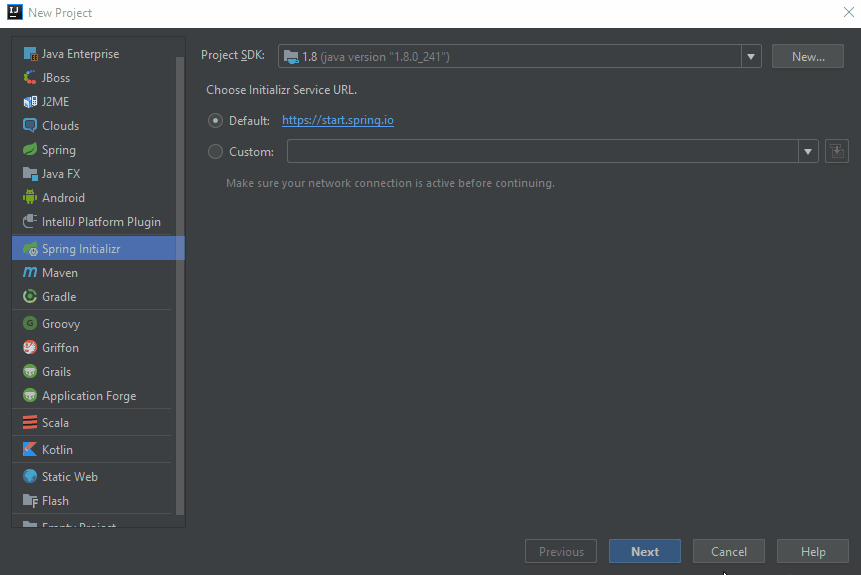The width and height of the screenshot is (861, 575).
Task: Click the Flash list entry text
Action: [x=55, y=501]
